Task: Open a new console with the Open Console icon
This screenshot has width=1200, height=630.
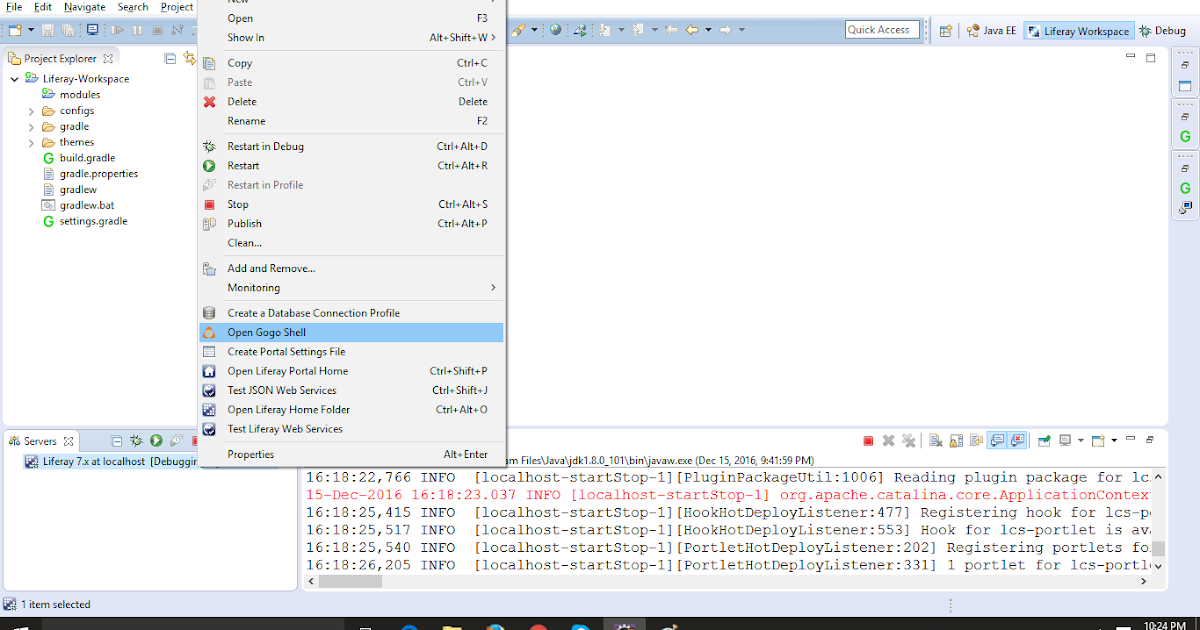Action: [1097, 440]
